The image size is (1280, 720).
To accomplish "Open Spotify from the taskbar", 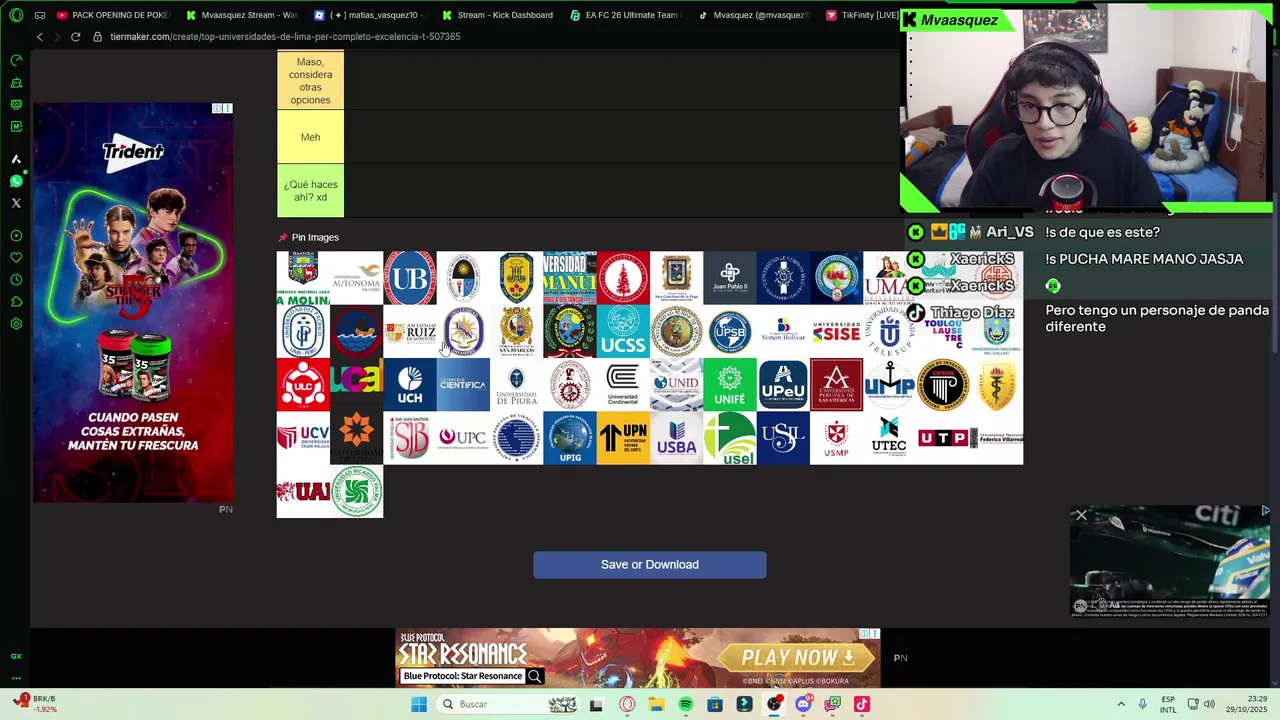I will pos(686,704).
